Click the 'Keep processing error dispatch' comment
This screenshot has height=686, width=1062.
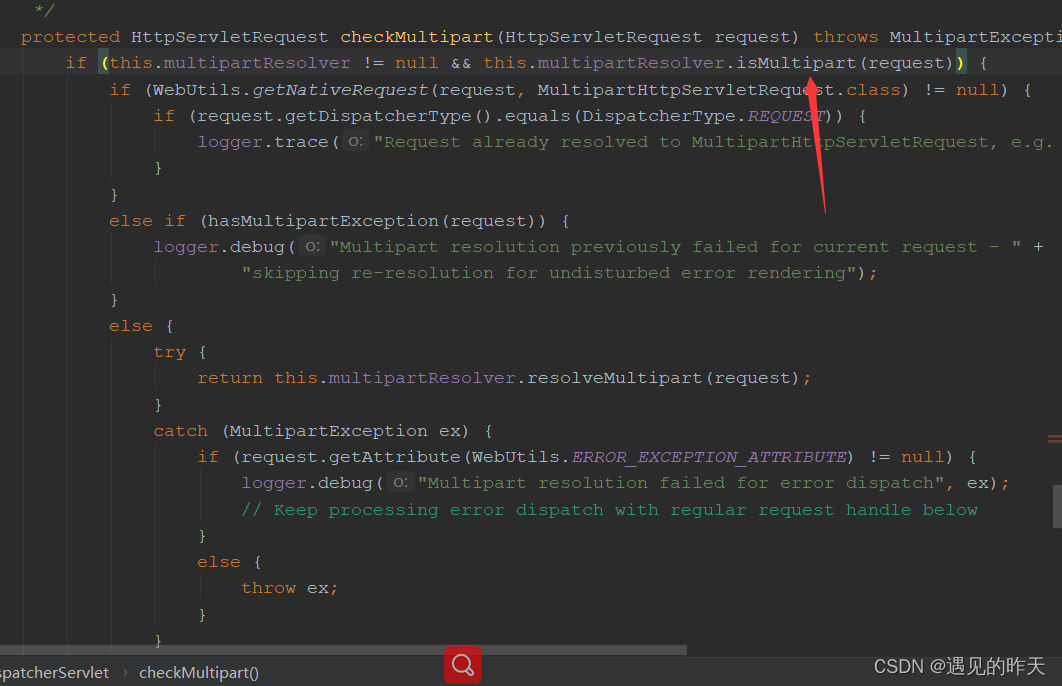[610, 509]
